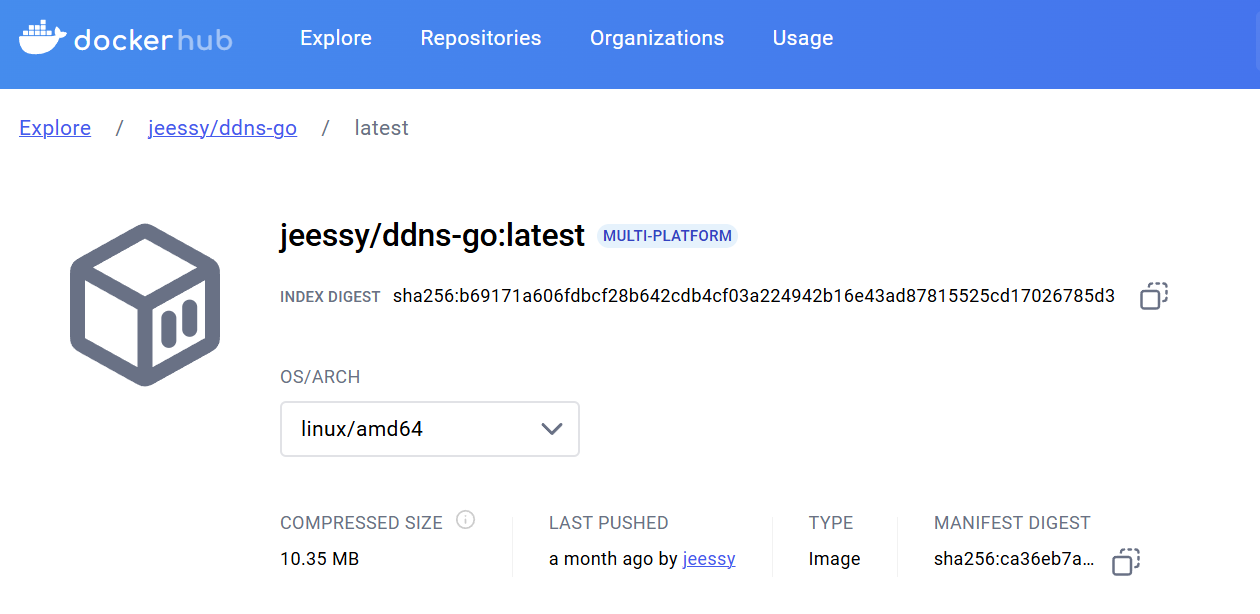Viewport: 1260px width, 614px height.
Task: Click the Explore breadcrumb link
Action: [x=55, y=128]
